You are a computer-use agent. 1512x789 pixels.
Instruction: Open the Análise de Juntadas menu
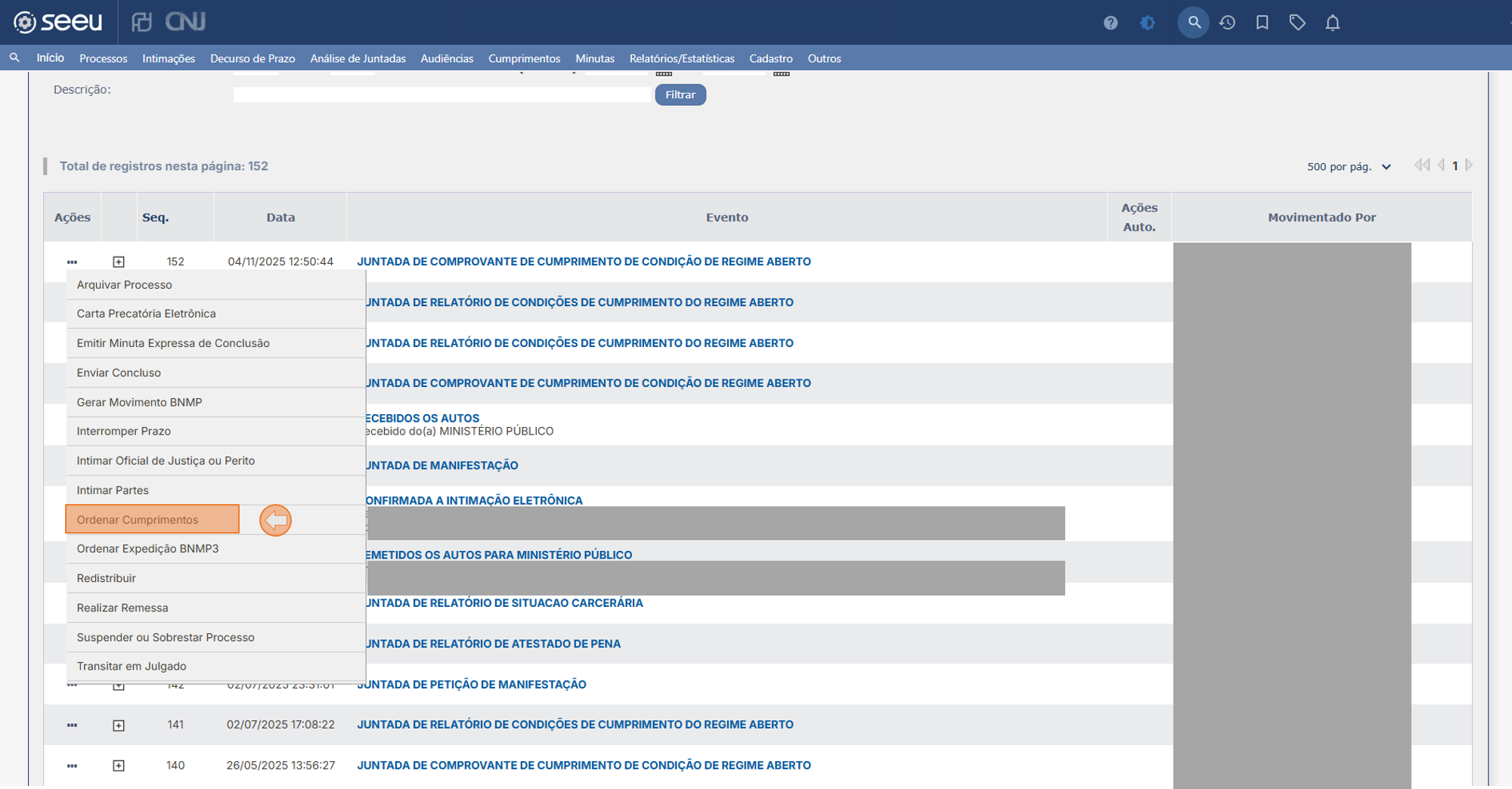[x=358, y=58]
